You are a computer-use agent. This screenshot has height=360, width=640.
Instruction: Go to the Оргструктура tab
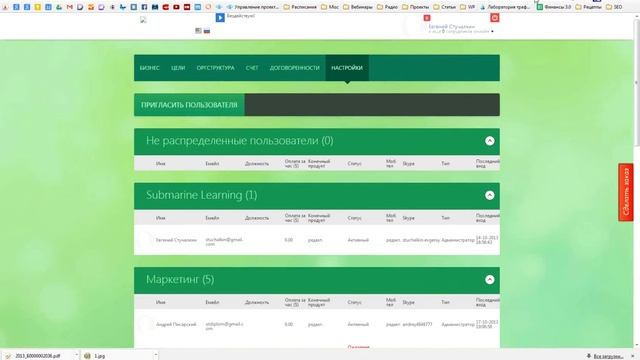pyautogui.click(x=216, y=68)
